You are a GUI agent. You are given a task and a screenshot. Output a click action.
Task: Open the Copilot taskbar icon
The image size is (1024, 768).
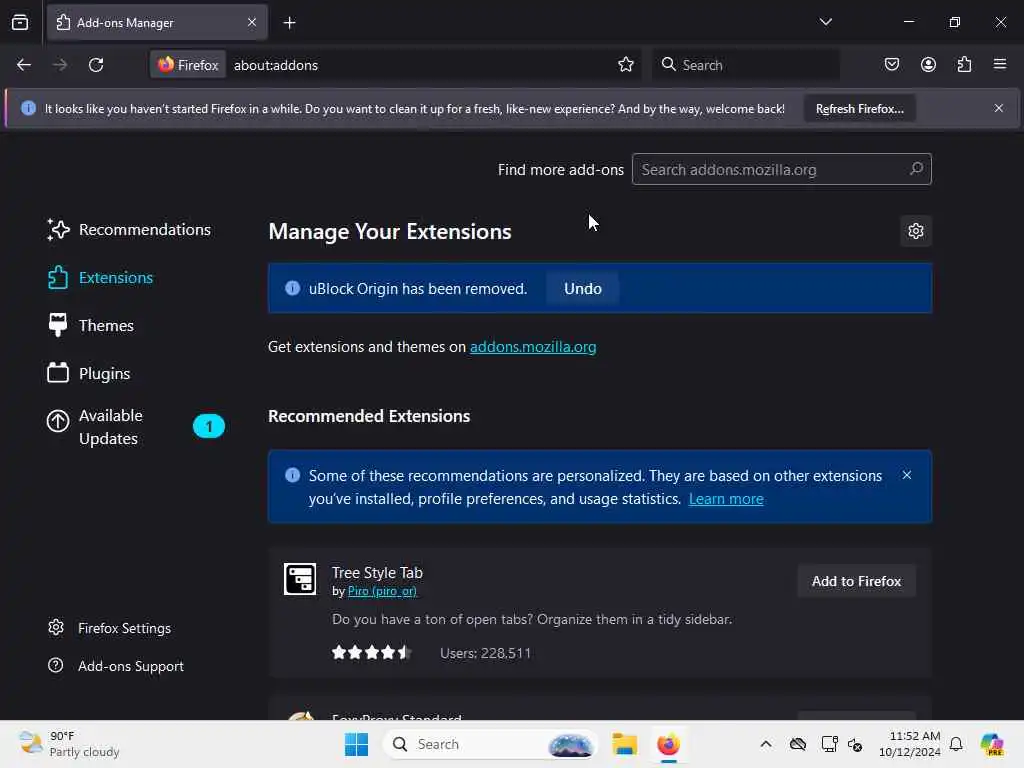[992, 744]
